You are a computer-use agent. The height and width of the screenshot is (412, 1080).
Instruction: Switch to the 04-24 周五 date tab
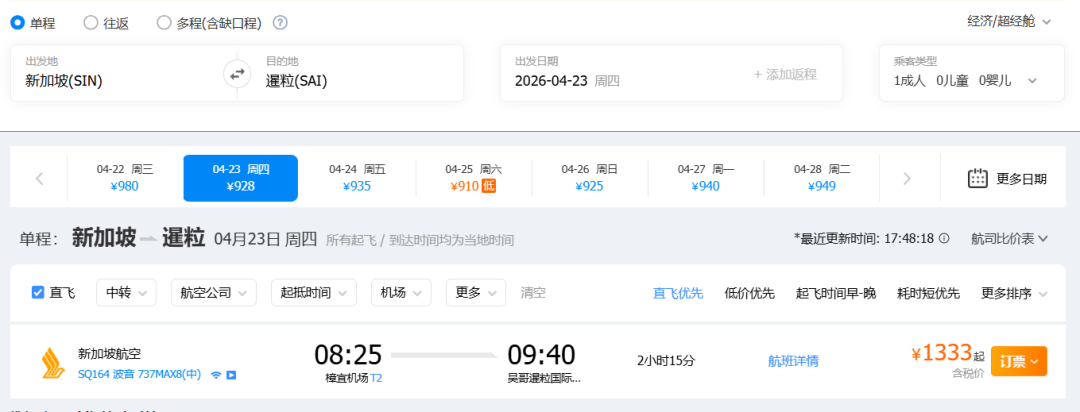[x=357, y=178]
